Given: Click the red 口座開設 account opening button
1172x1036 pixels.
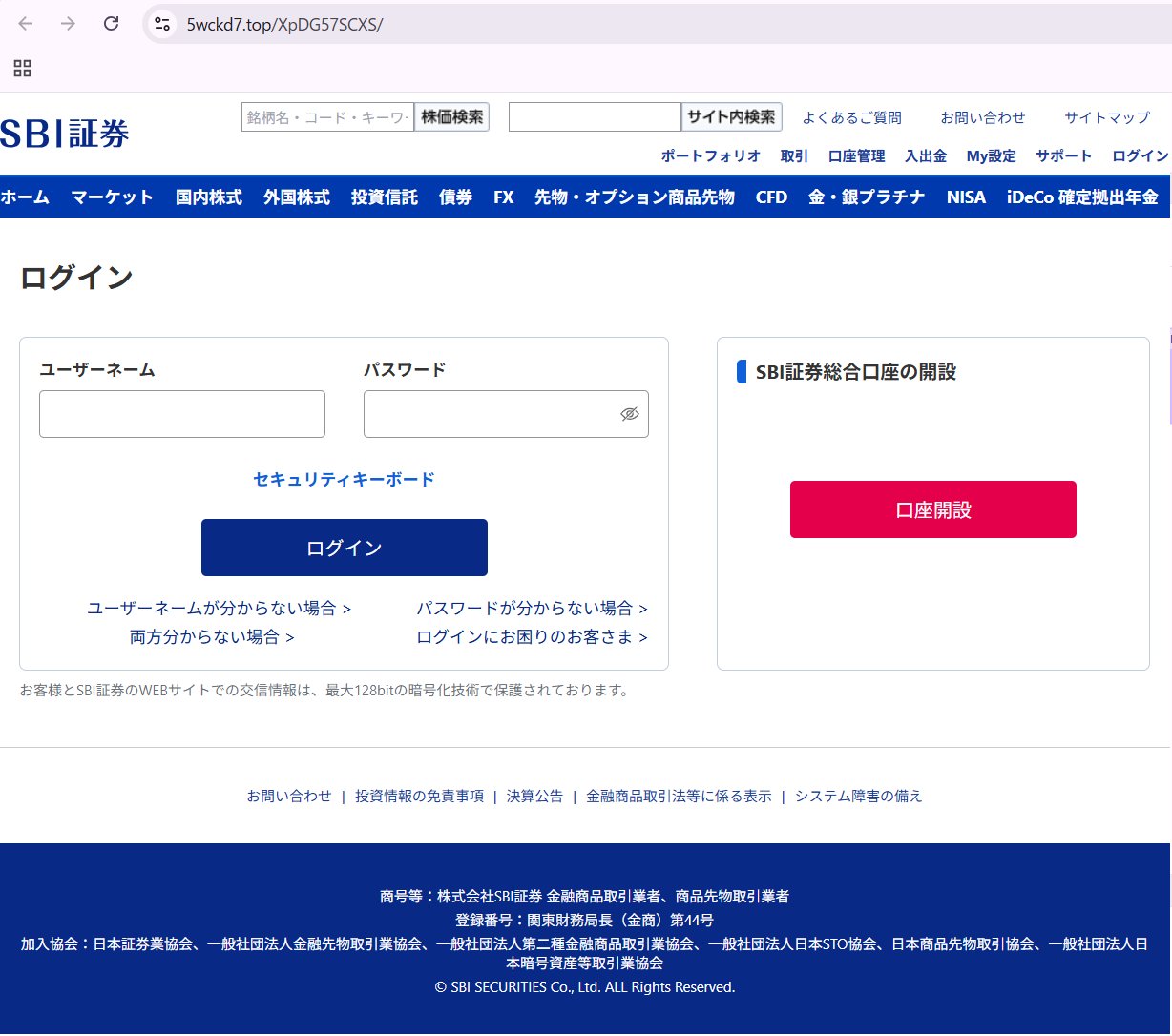Looking at the screenshot, I should tap(932, 508).
